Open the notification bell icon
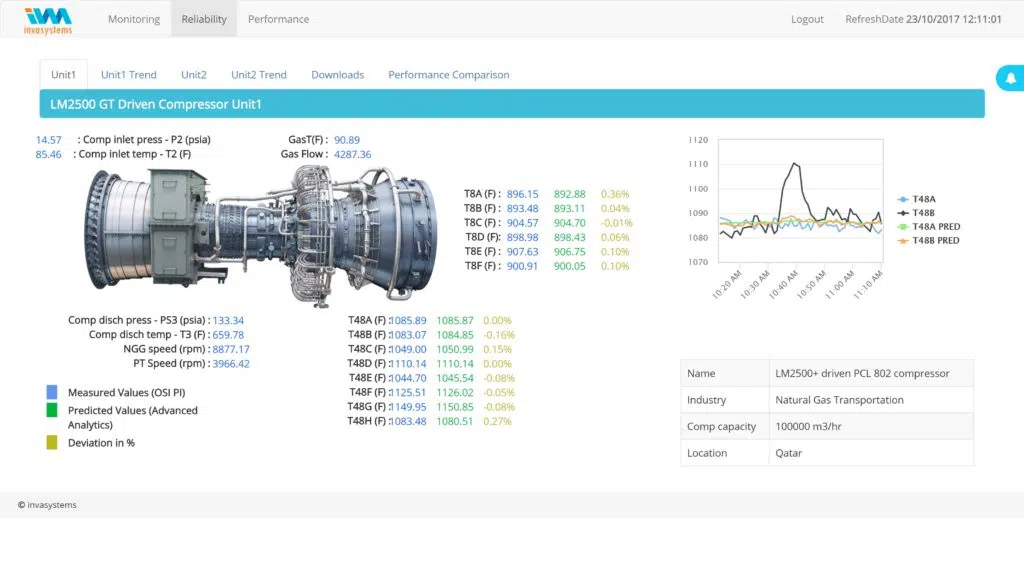 [1010, 78]
